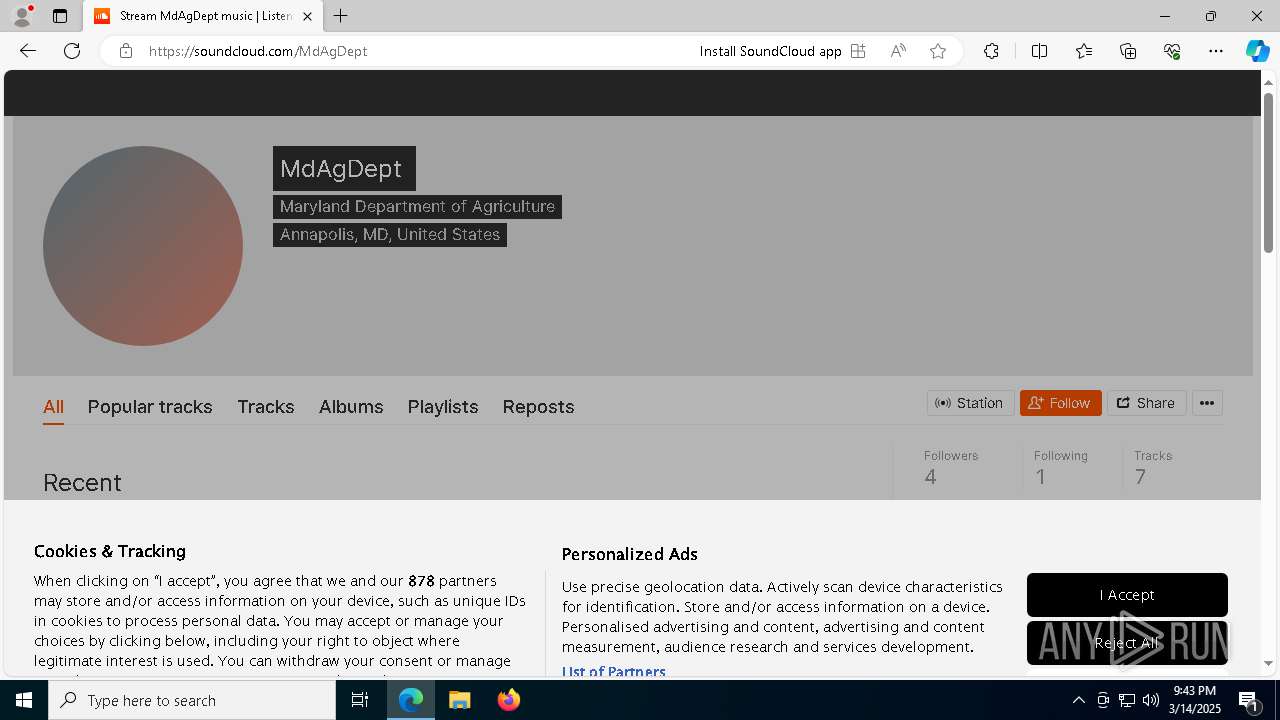1280x720 pixels.
Task: Open the volume control
Action: coord(1151,700)
